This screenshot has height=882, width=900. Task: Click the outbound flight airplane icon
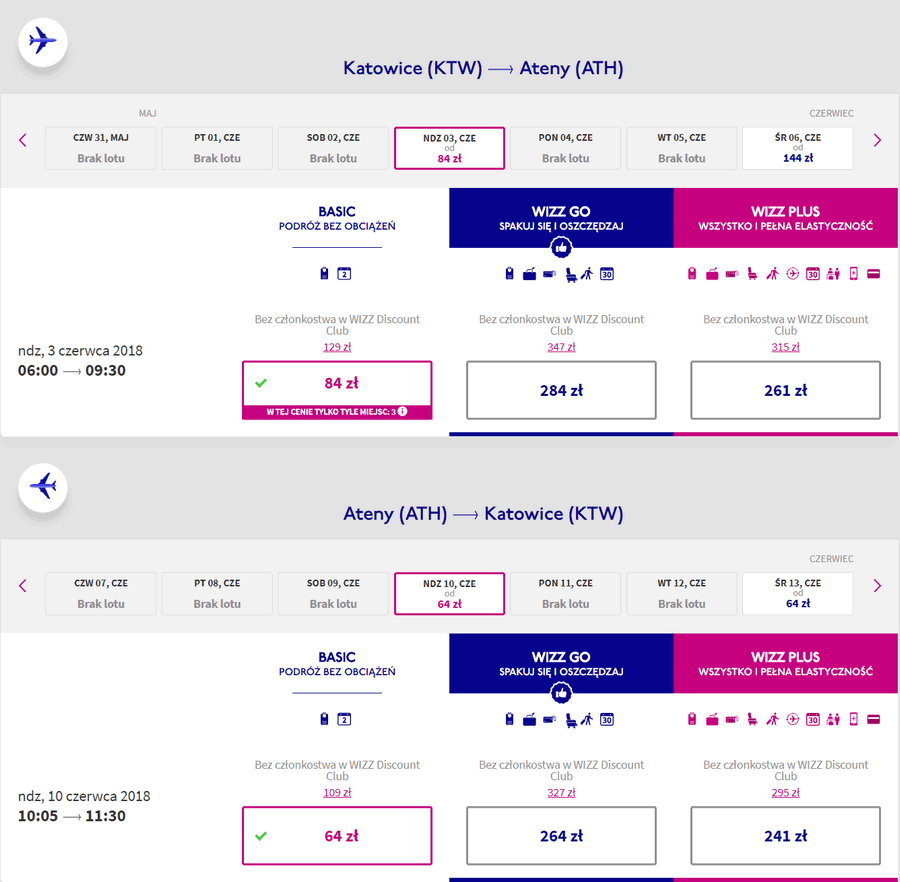pyautogui.click(x=42, y=41)
